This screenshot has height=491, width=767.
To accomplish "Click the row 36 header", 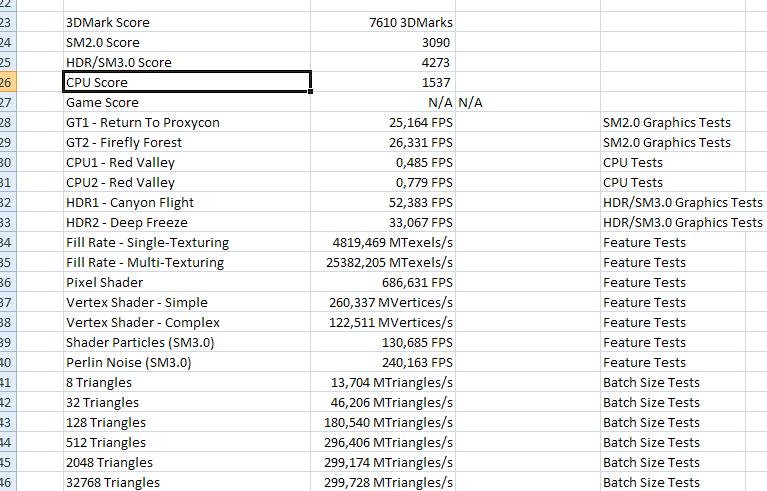I will pyautogui.click(x=8, y=283).
